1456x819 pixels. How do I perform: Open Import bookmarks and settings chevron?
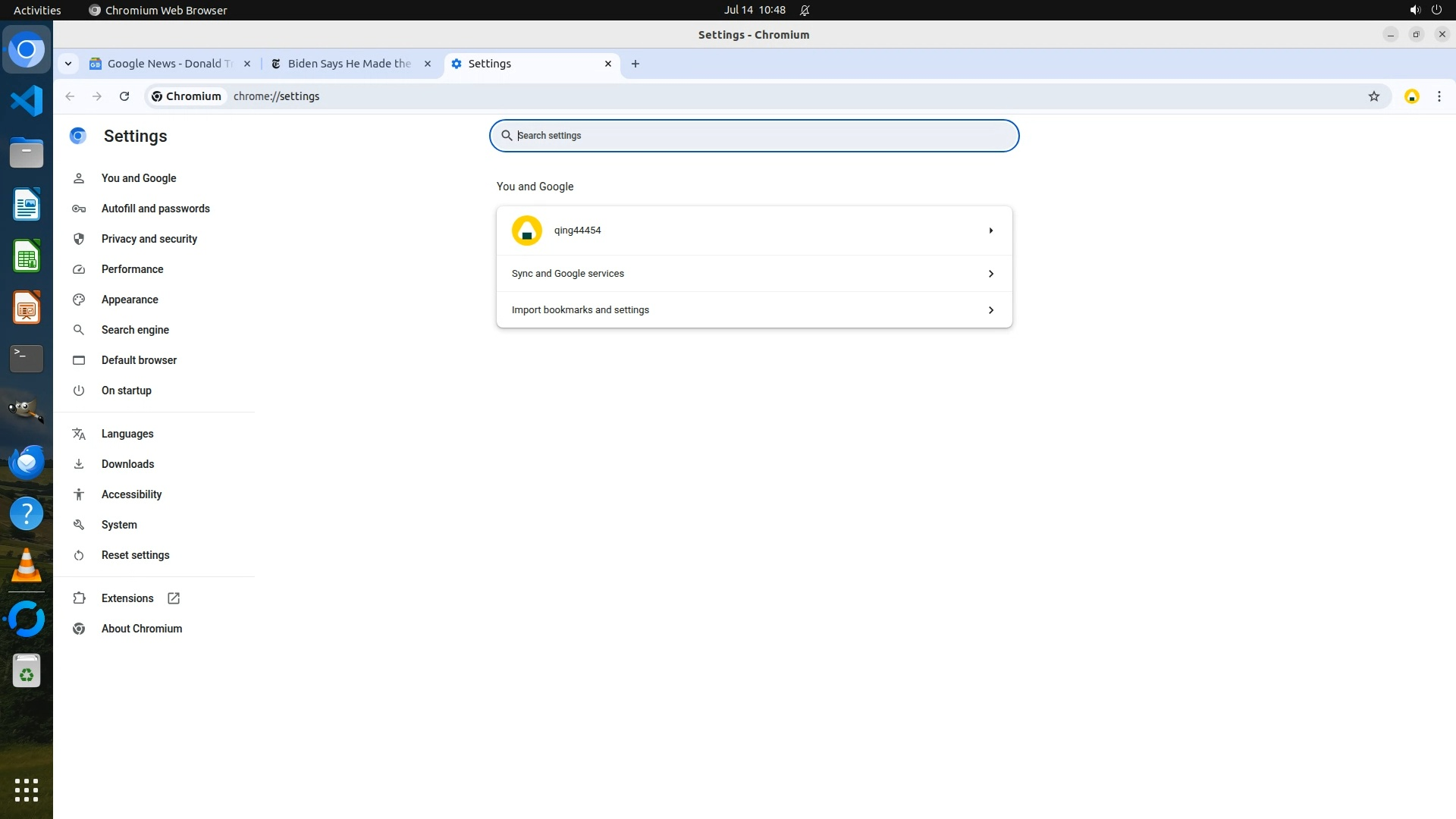pos(990,310)
